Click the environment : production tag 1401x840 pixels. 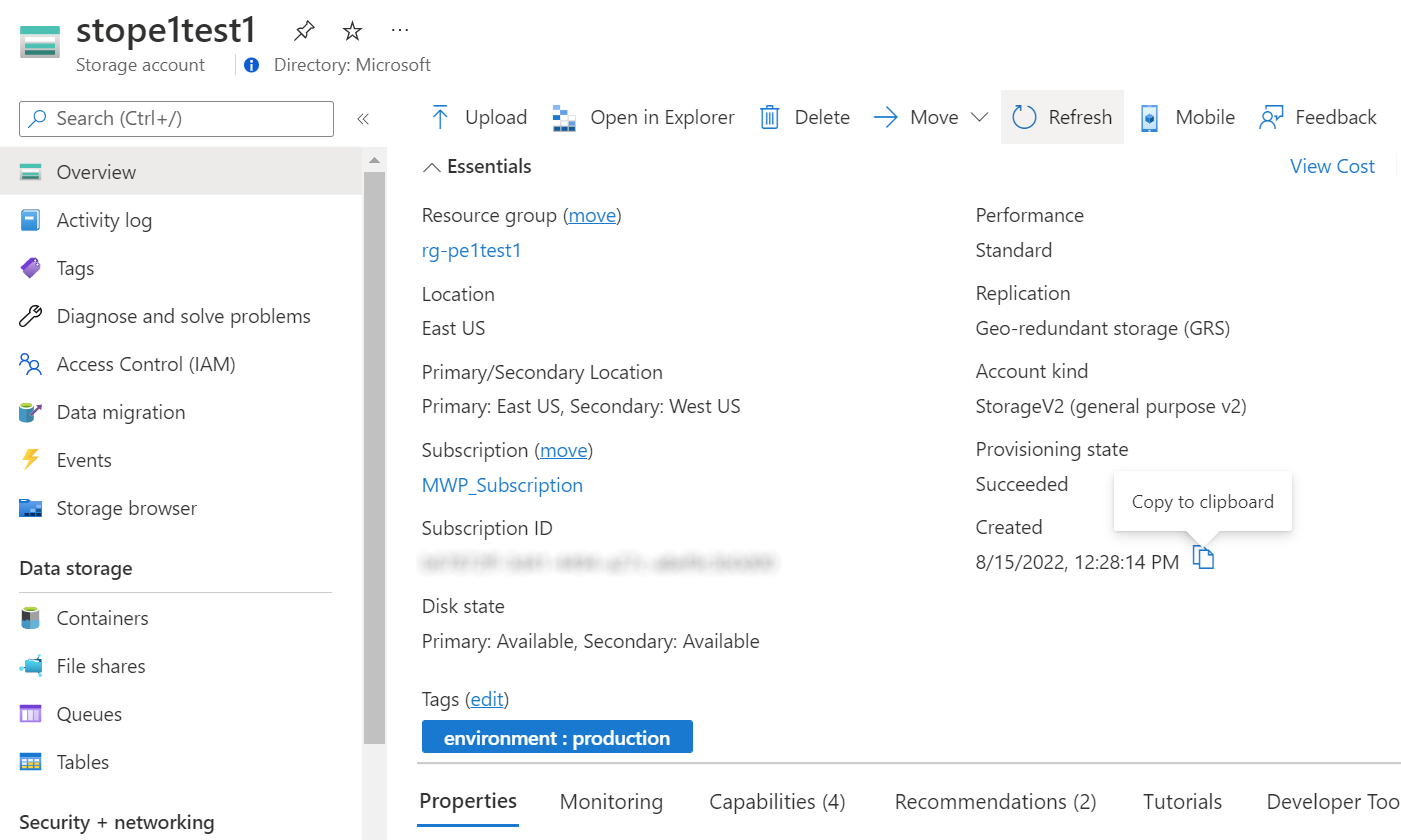[557, 738]
